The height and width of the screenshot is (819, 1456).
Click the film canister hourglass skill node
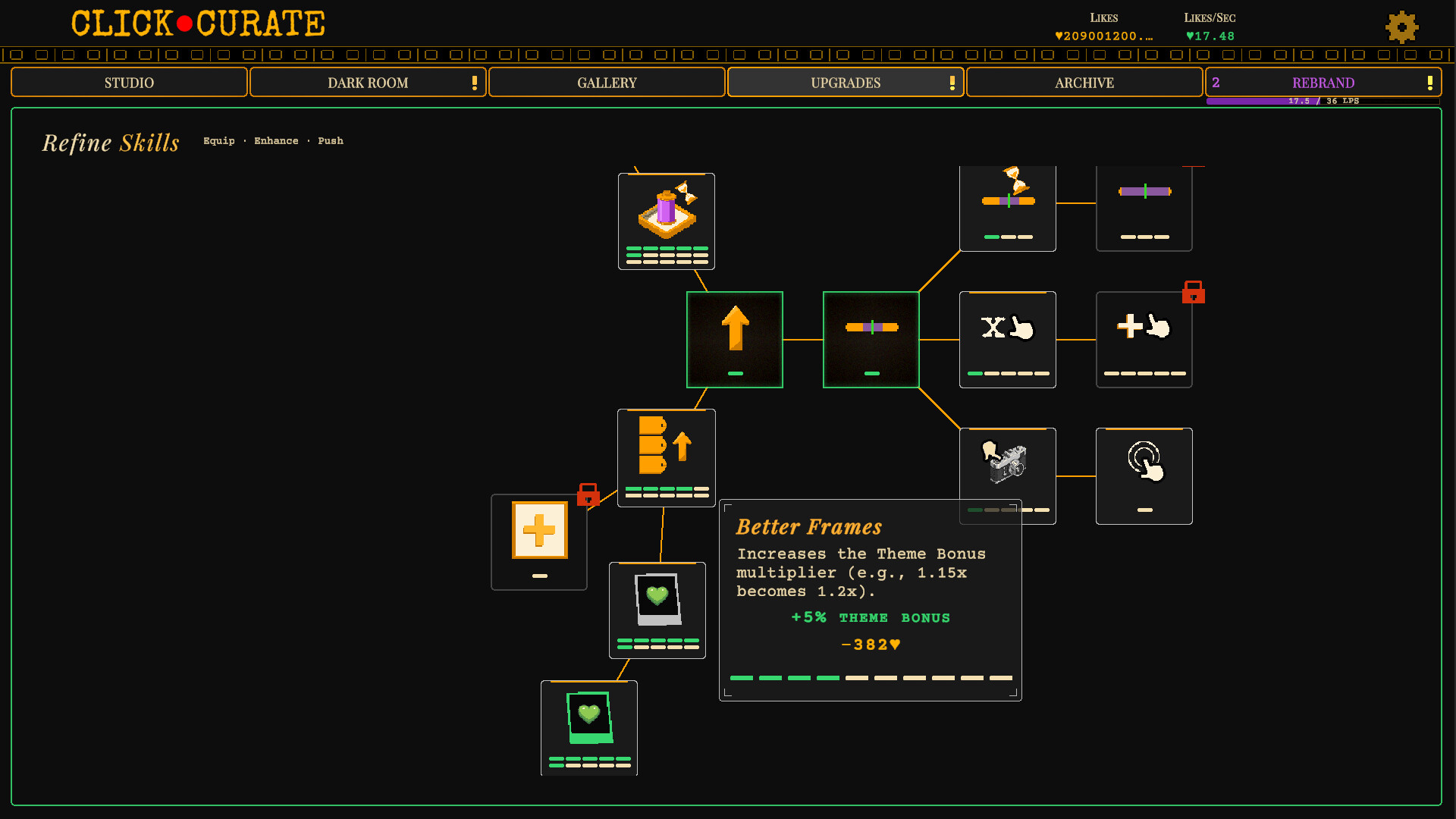coord(666,221)
